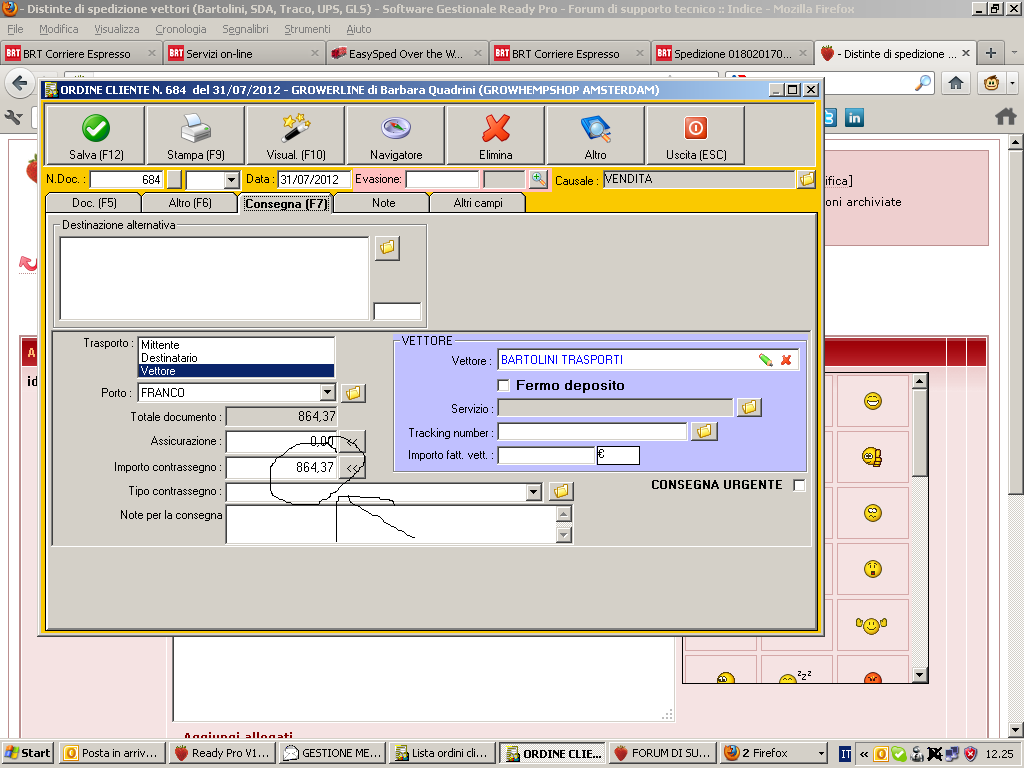The height and width of the screenshot is (768, 1024).
Task: Switch to Lista ordini cli... in taskbar
Action: point(443,753)
